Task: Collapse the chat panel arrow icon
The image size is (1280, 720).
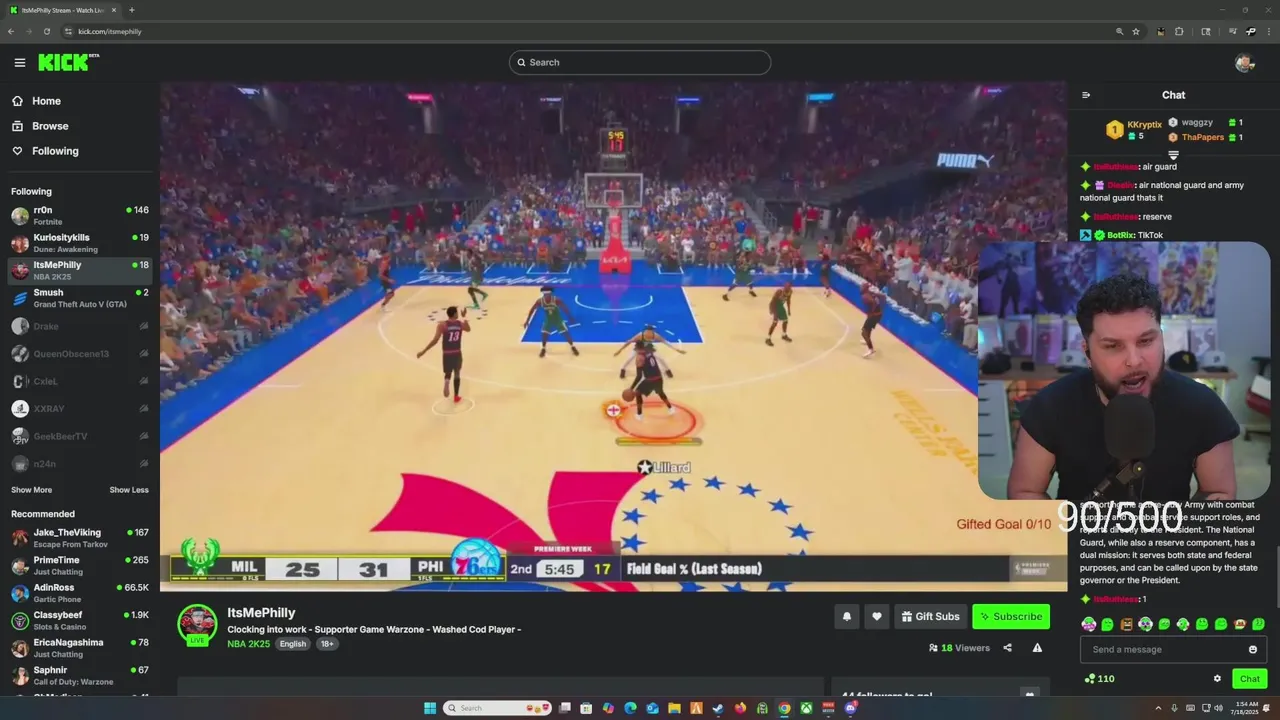Action: point(1086,95)
